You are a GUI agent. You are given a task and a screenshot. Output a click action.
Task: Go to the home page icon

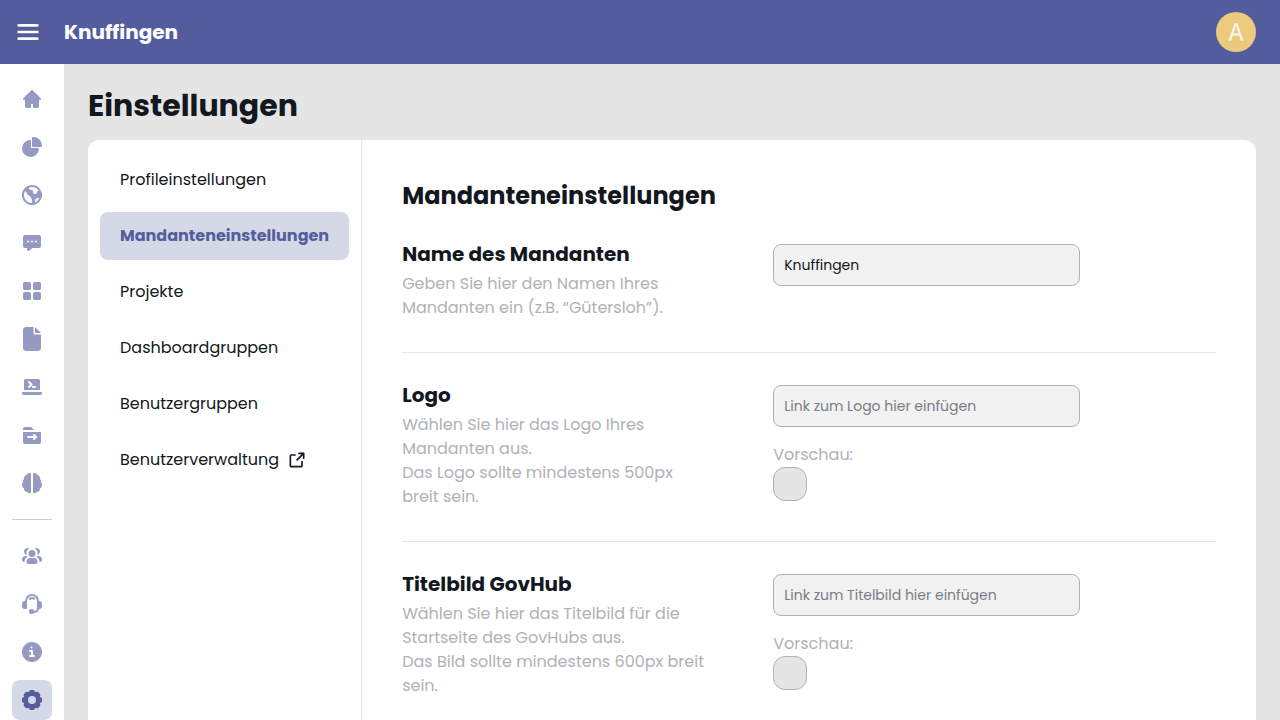pyautogui.click(x=32, y=99)
